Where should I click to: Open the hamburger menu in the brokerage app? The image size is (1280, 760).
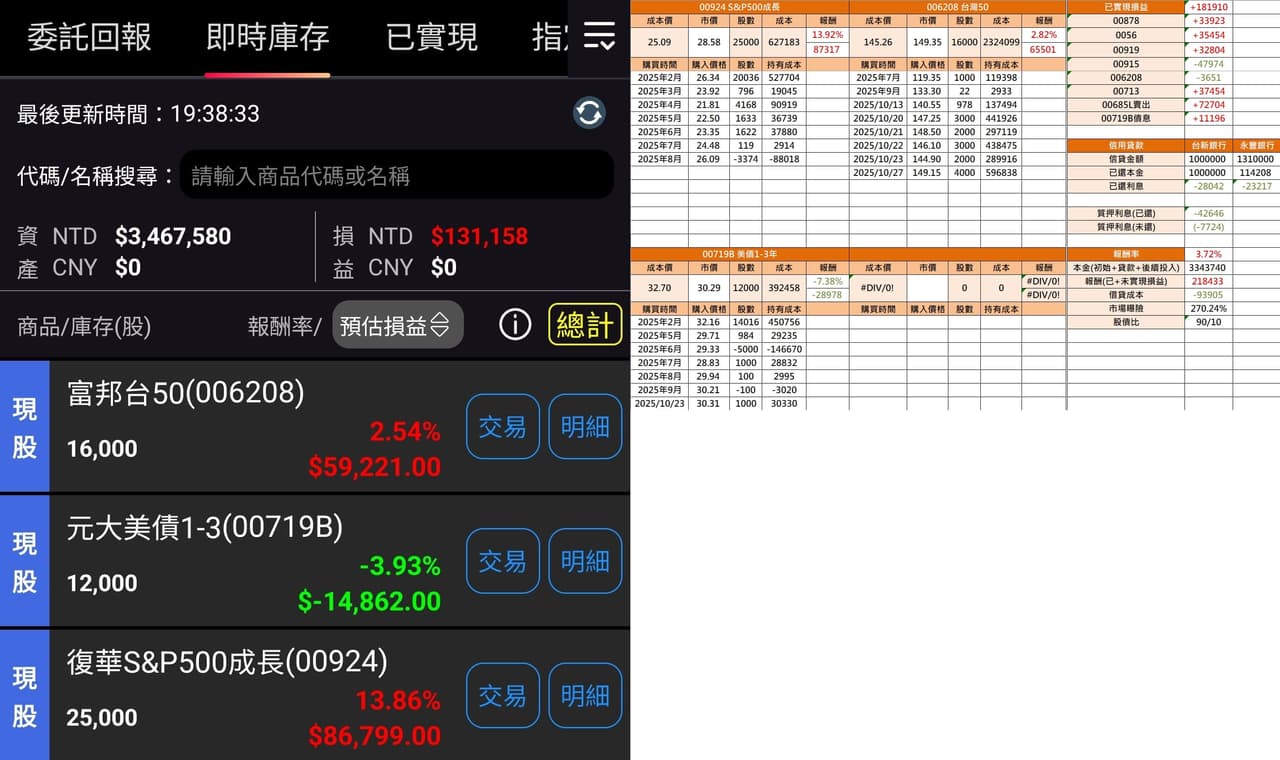[x=599, y=37]
